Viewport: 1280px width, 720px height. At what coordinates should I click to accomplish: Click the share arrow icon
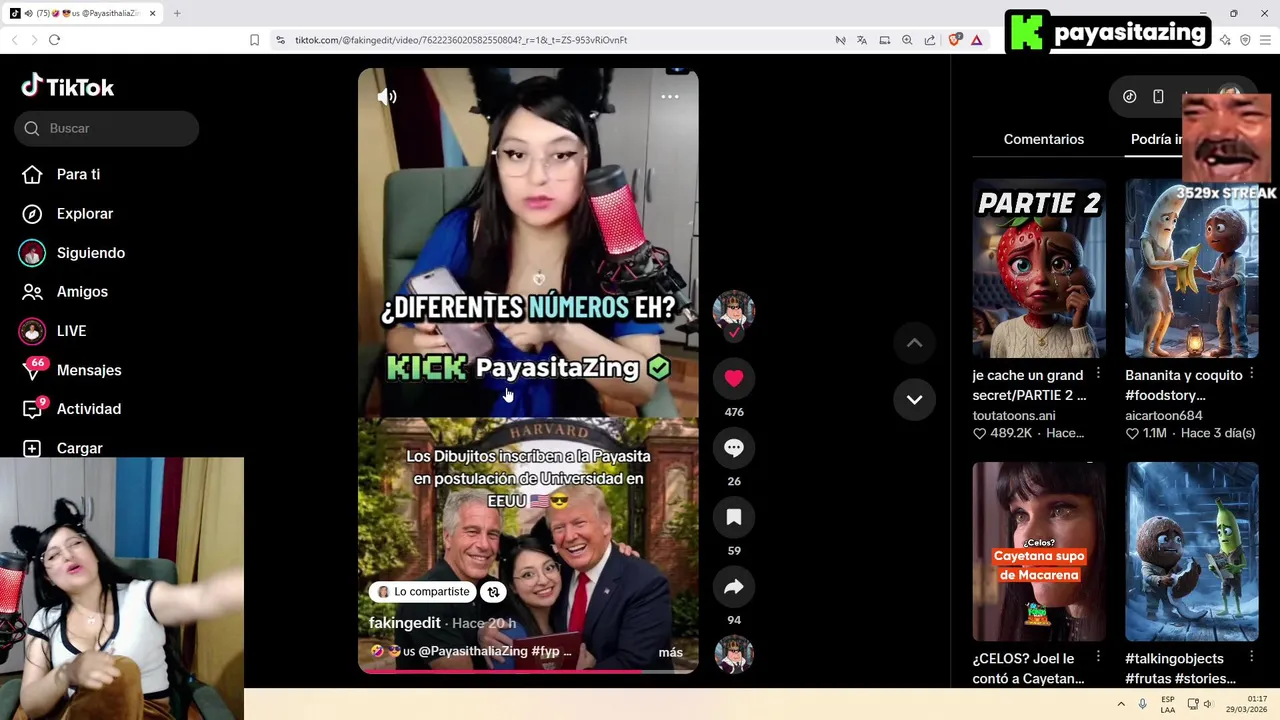tap(734, 587)
